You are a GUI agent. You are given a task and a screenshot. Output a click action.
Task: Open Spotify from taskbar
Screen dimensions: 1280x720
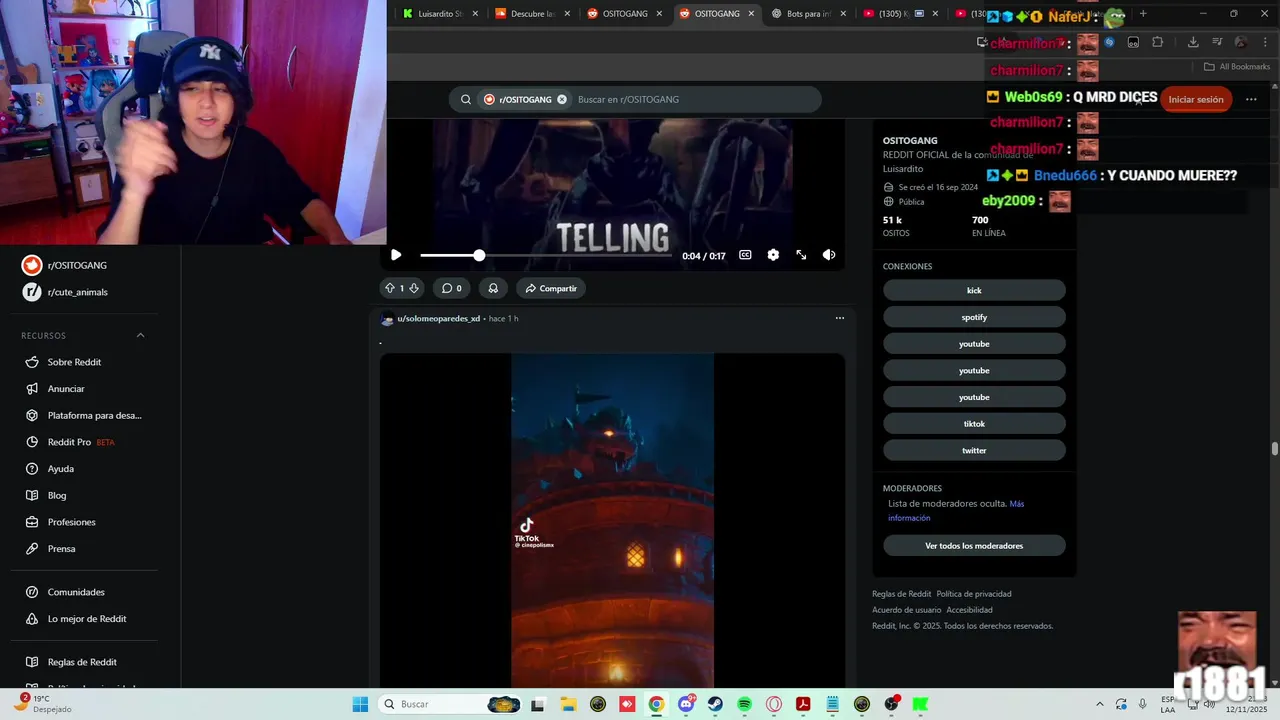click(744, 704)
